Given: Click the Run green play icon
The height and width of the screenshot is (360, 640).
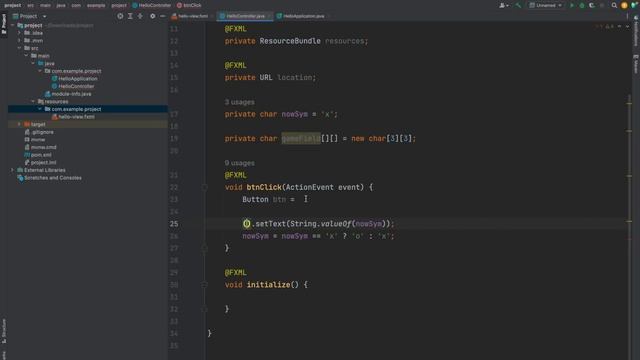Looking at the screenshot, I should [572, 5].
